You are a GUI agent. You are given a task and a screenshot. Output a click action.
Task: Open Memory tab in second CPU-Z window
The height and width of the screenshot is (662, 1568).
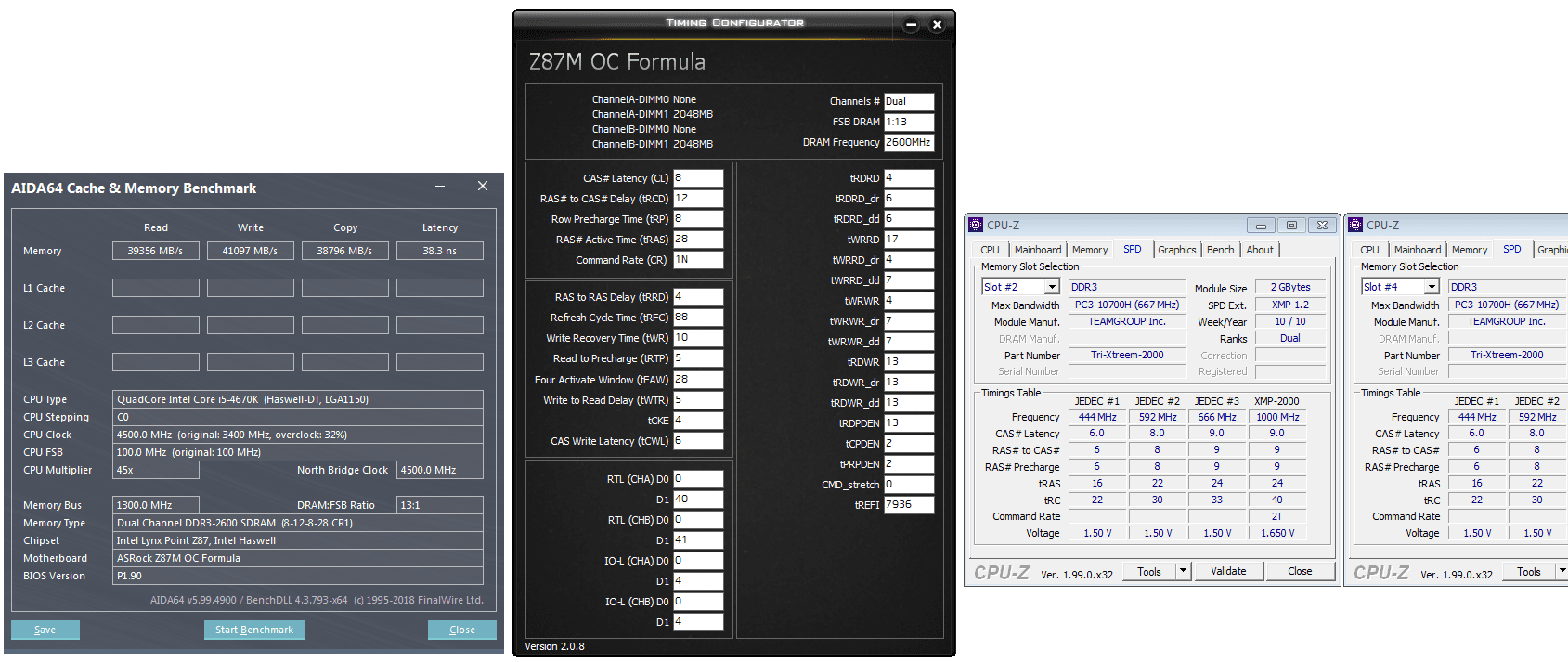point(1470,250)
